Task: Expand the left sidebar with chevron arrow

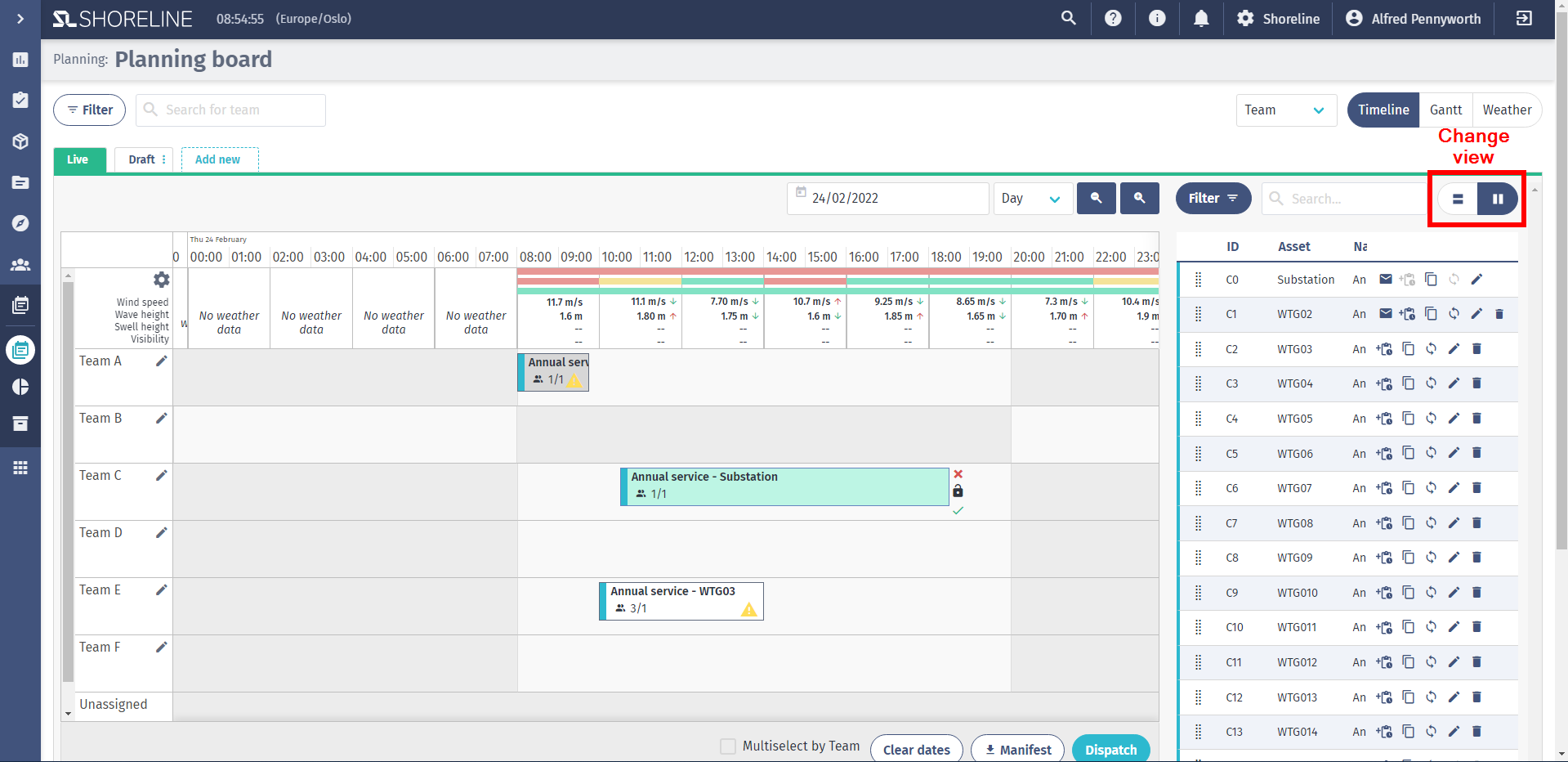Action: (20, 18)
